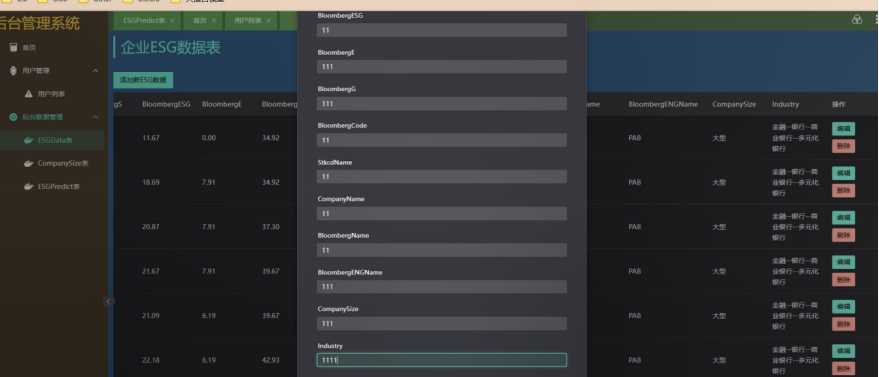Delete the row with BloombergESG 21.09
Viewport: 879px width, 377px height.
(x=843, y=324)
